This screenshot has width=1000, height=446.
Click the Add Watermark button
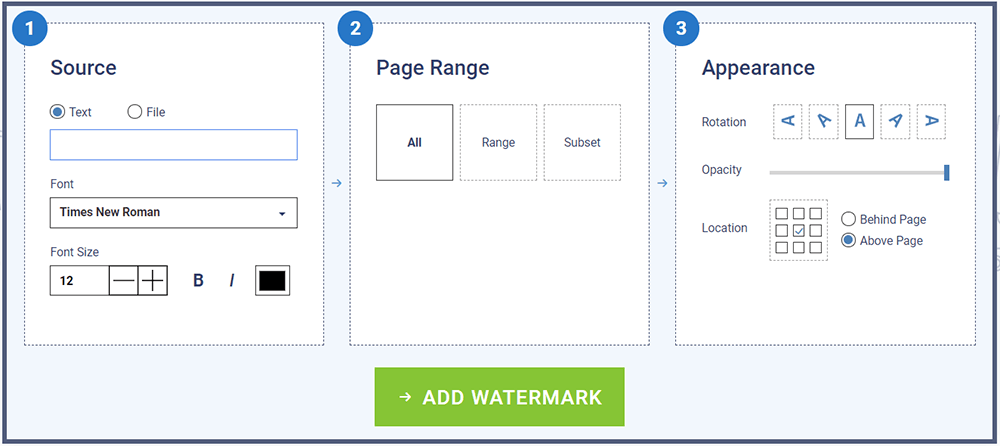499,397
